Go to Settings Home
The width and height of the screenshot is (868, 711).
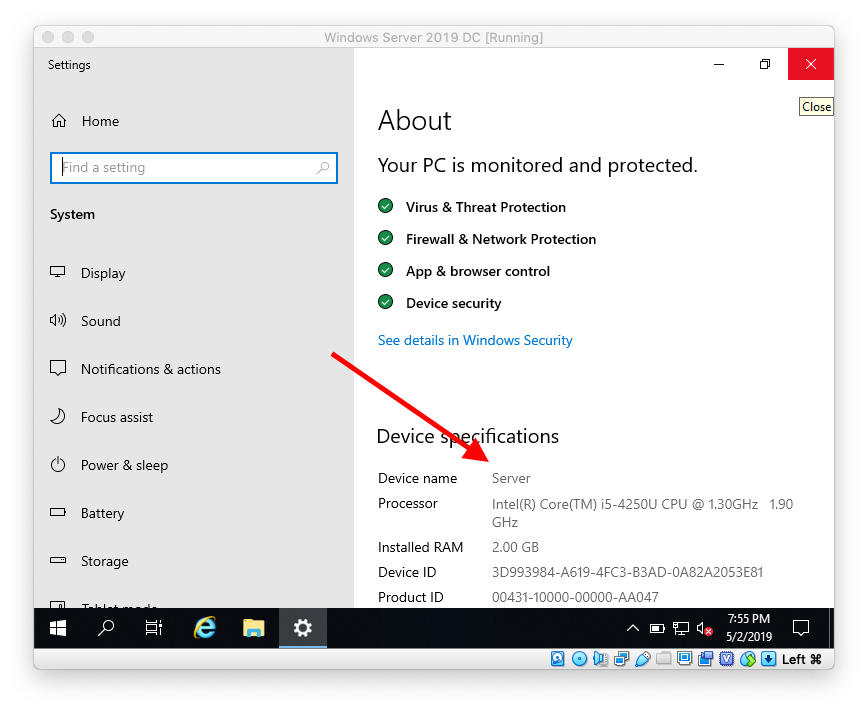point(84,121)
